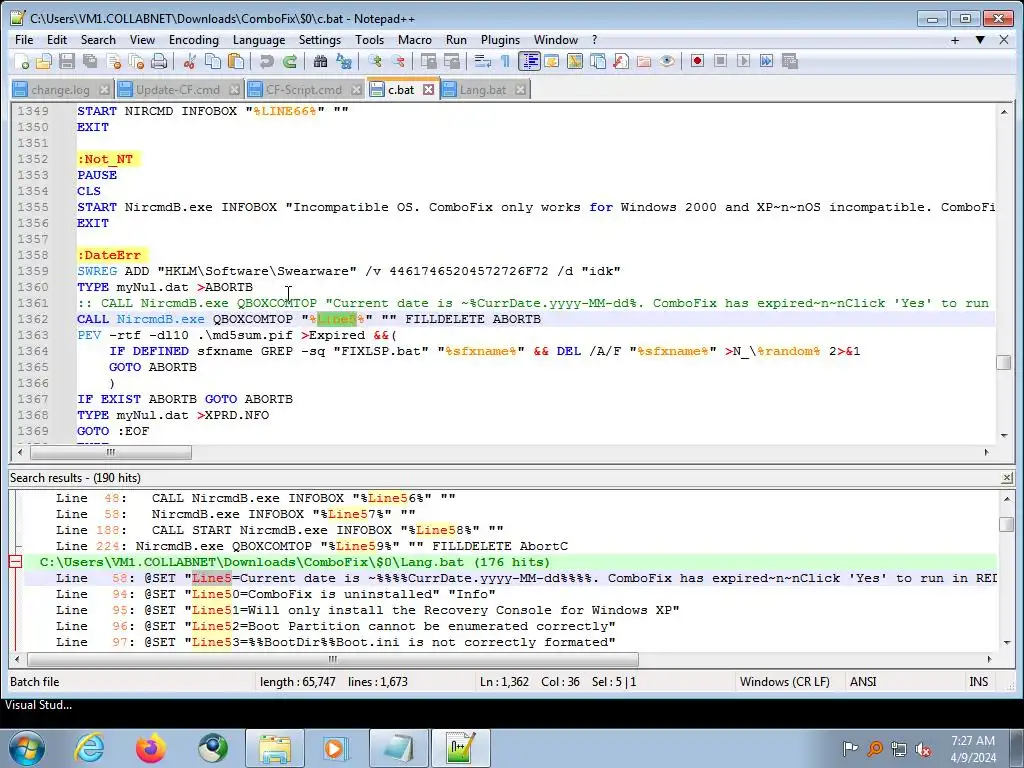Open Internet Explorer from the taskbar
The height and width of the screenshot is (768, 1024).
click(x=89, y=748)
